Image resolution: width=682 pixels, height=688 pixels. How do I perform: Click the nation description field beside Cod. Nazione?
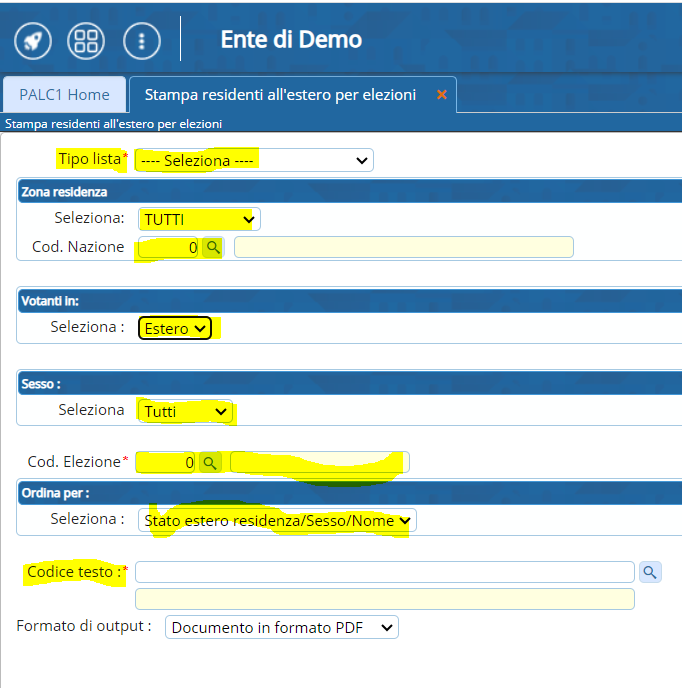point(403,247)
